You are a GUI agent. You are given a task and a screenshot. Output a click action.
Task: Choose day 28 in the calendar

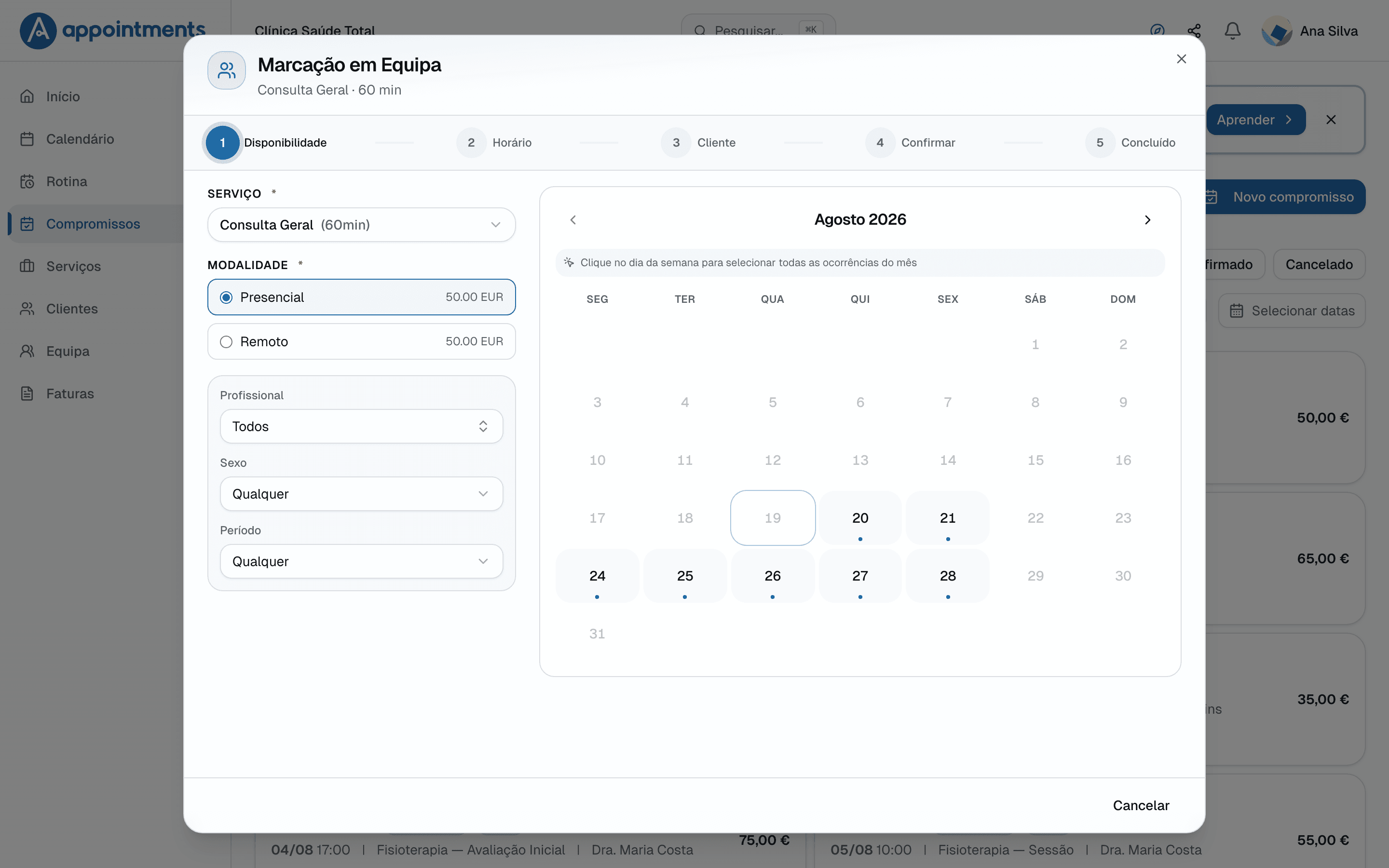click(x=948, y=576)
